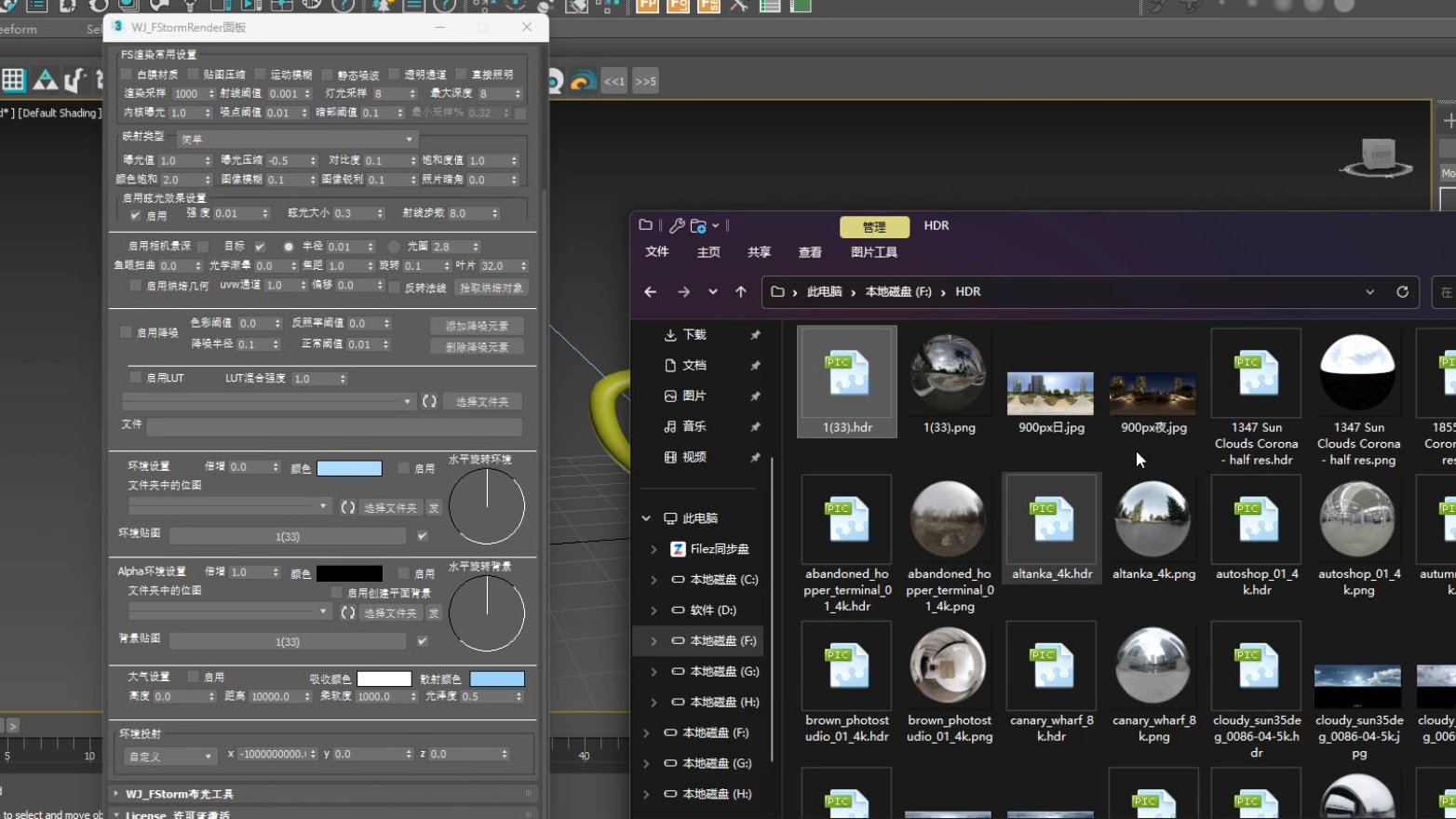Collapse the 此电脑 tree node
This screenshot has height=819, width=1456.
pos(646,518)
